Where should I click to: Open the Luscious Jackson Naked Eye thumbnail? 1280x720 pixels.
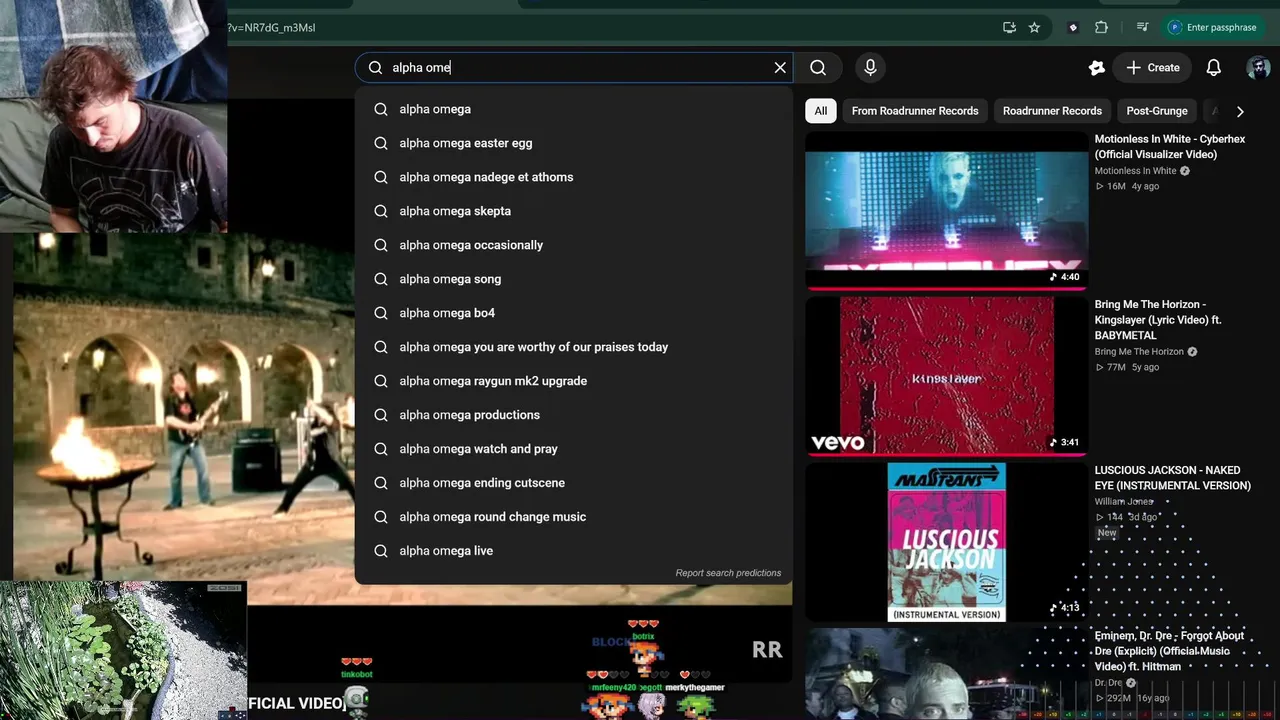(x=946, y=542)
